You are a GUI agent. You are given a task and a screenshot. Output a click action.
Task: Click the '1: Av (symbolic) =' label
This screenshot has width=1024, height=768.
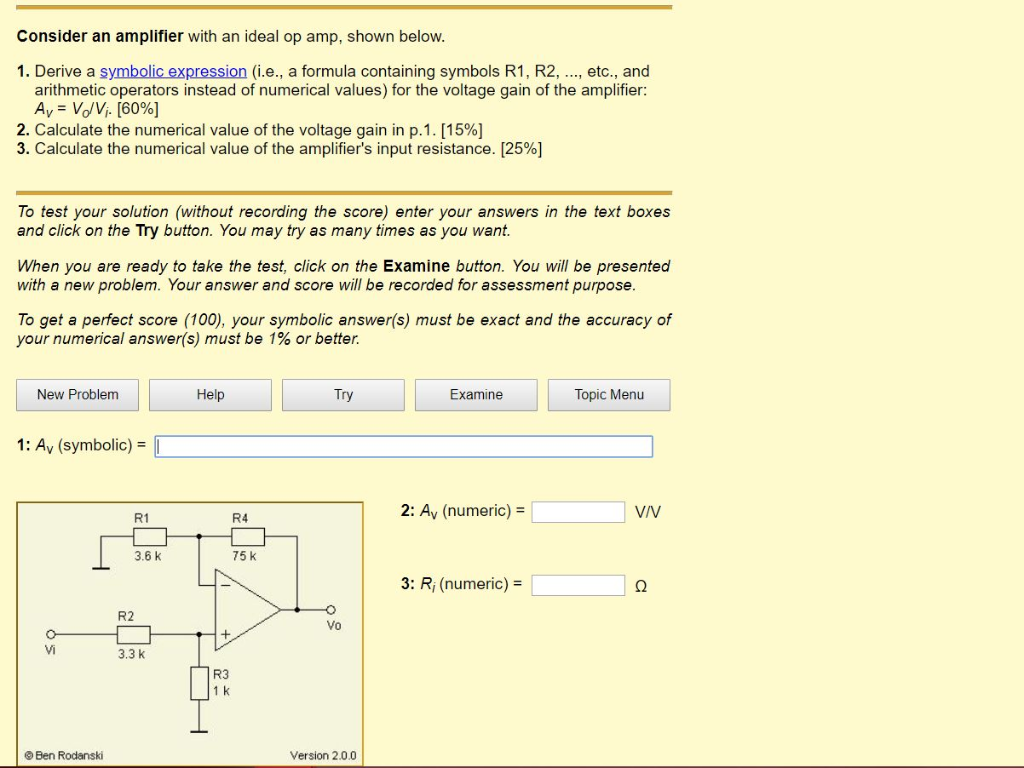click(x=82, y=445)
